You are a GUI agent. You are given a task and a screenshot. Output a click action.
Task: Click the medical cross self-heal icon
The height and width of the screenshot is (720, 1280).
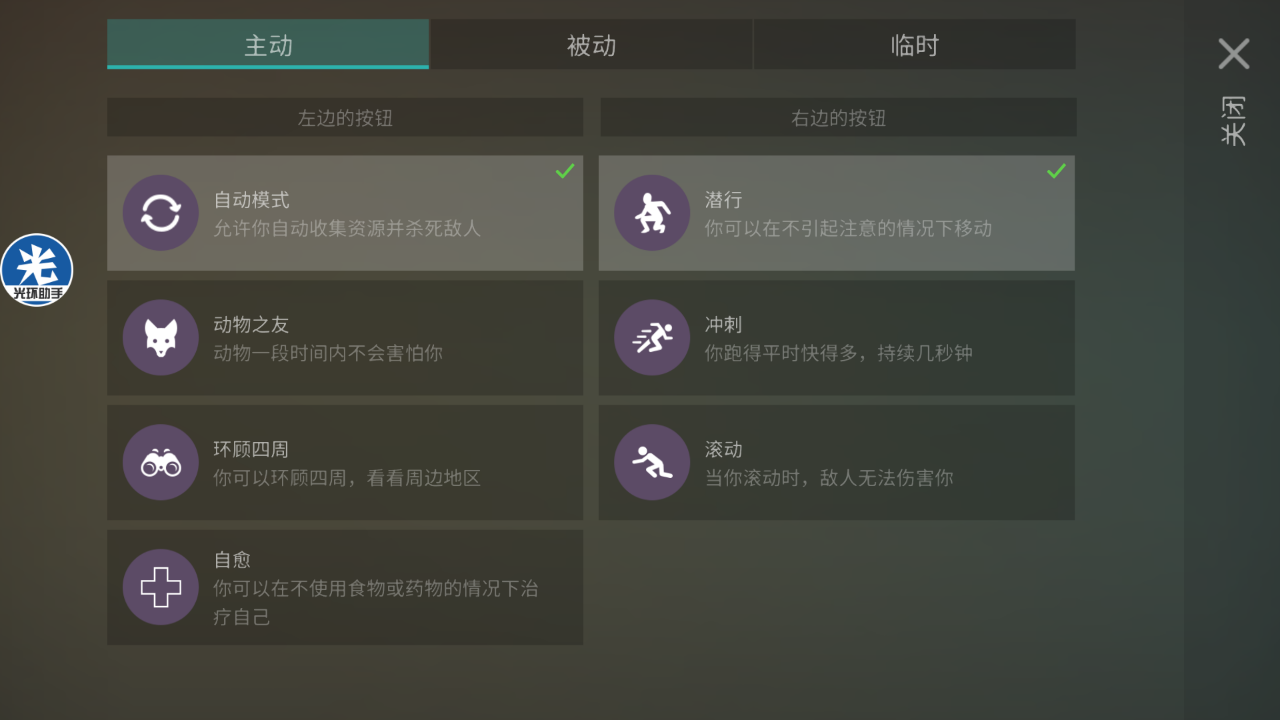pos(161,587)
